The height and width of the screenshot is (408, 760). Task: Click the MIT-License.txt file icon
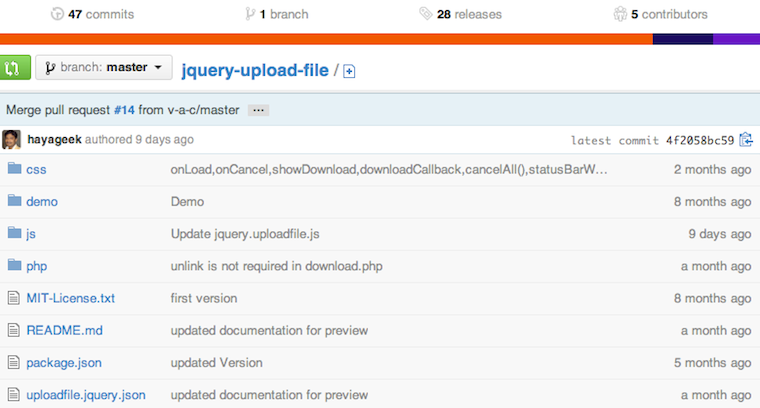14,298
